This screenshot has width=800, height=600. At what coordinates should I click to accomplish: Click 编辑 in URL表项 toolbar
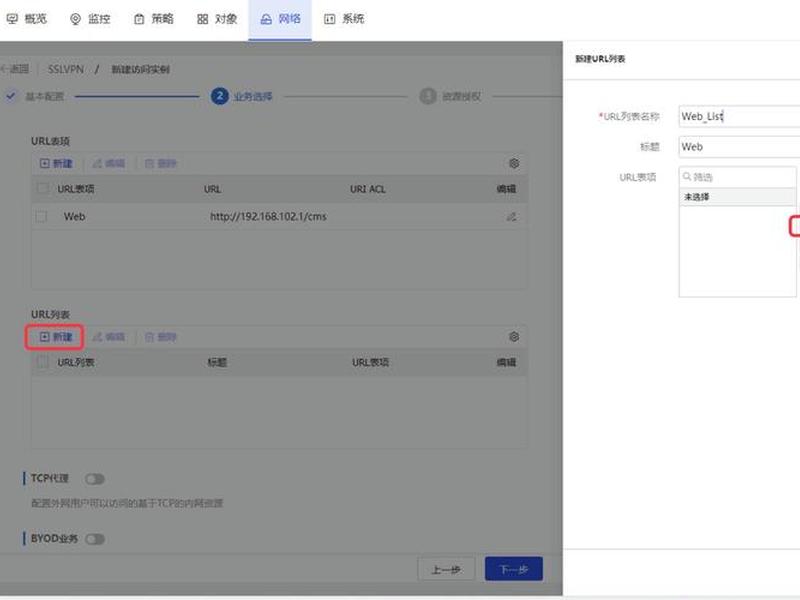(x=109, y=163)
